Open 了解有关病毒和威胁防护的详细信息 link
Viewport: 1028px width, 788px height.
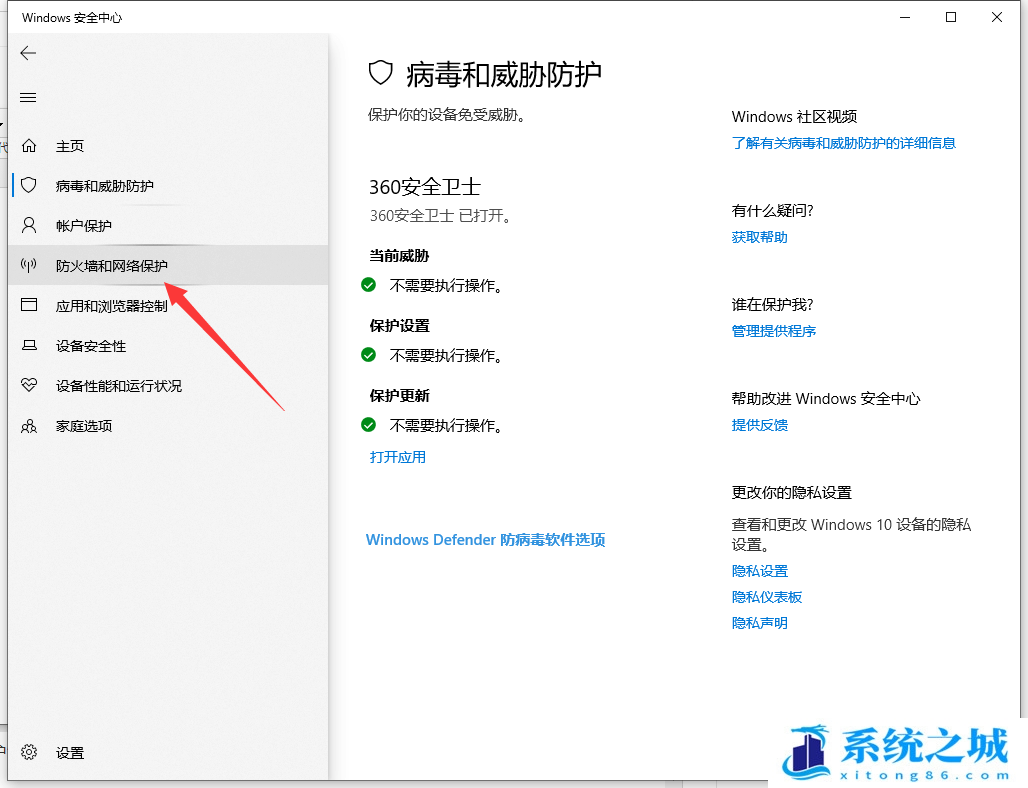[844, 143]
